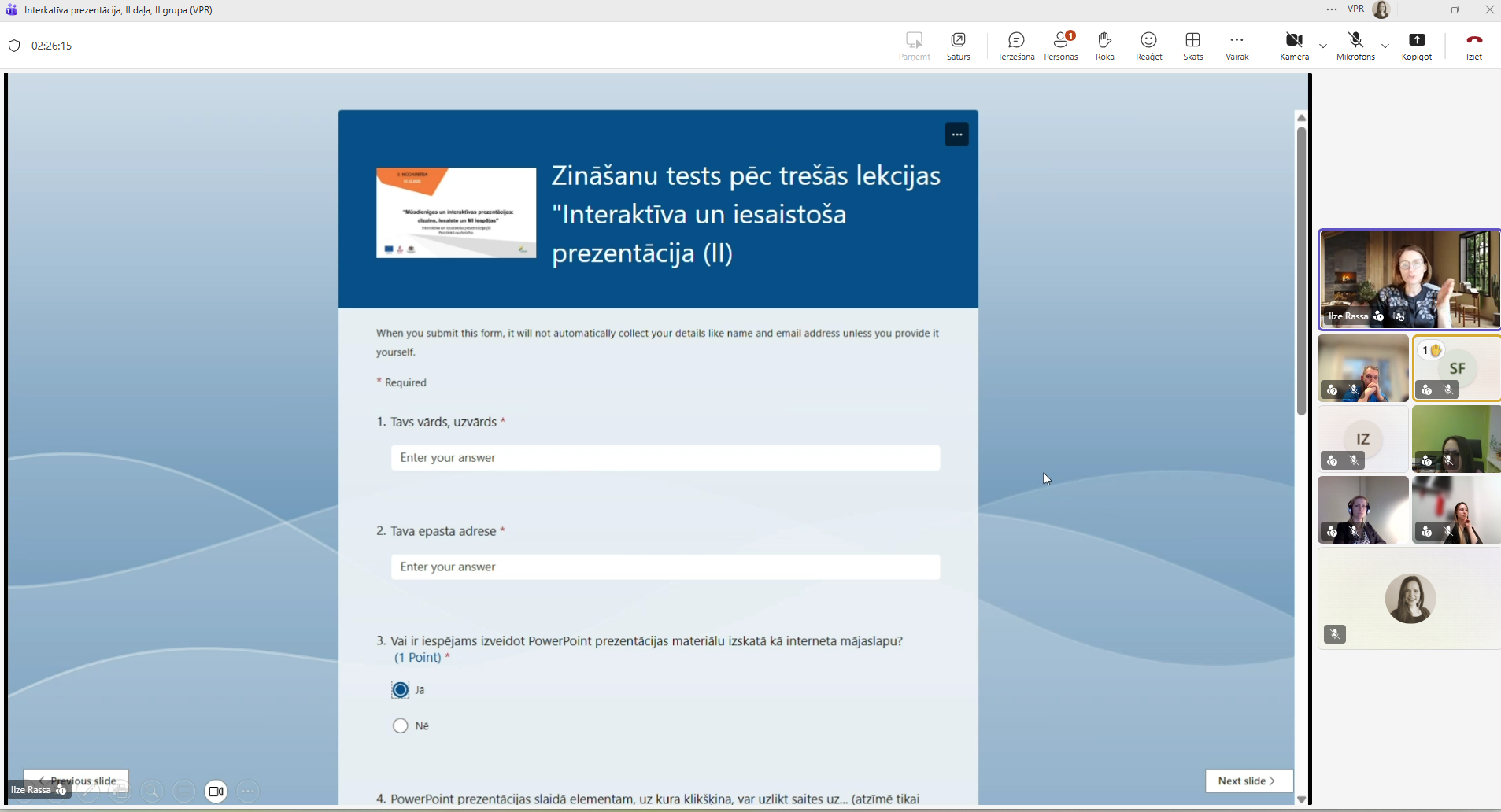The width and height of the screenshot is (1501, 812).
Task: Click the Tavs vārds answer field
Action: (665, 458)
